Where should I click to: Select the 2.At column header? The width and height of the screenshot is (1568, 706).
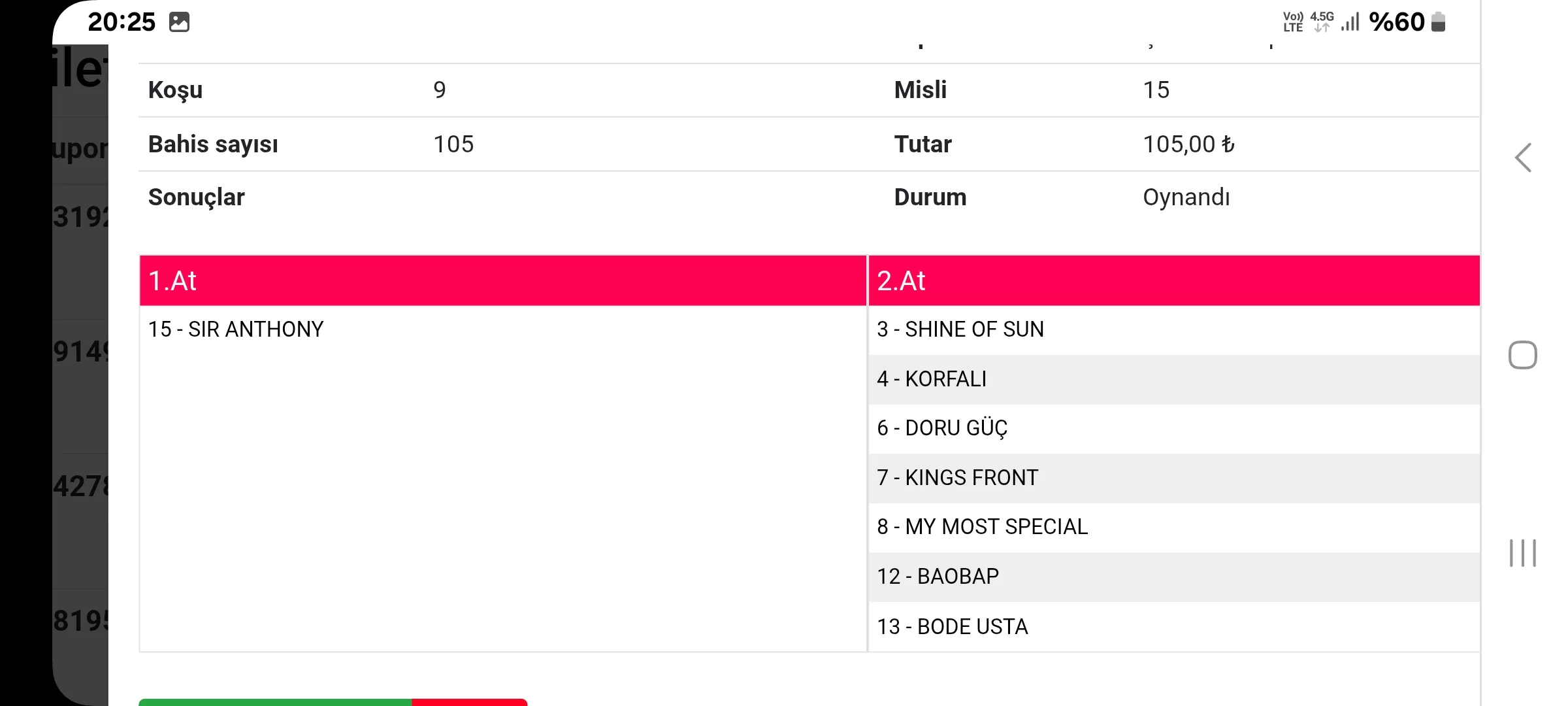(1173, 280)
